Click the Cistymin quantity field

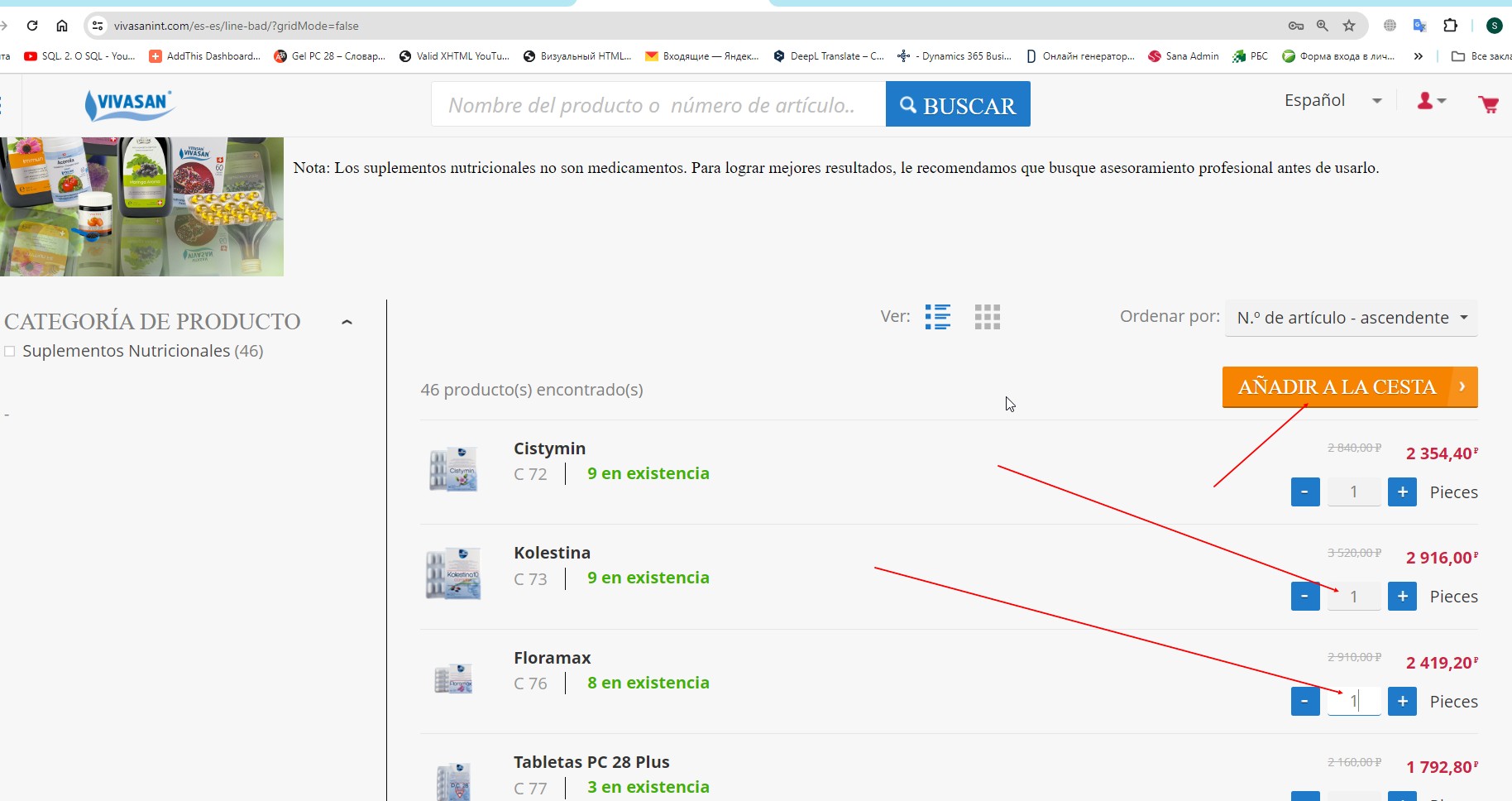[x=1354, y=492]
